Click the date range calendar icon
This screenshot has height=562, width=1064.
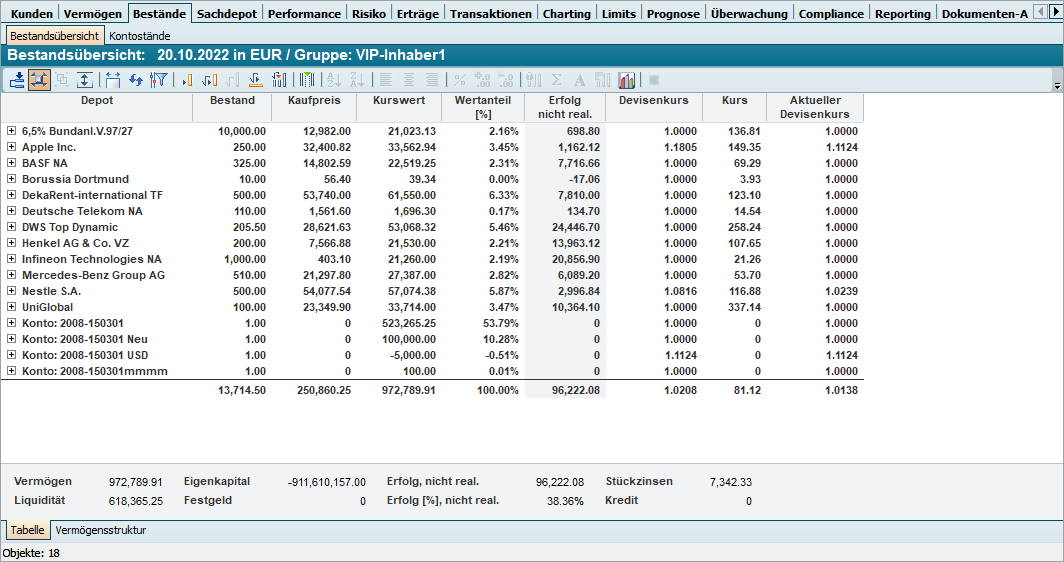pos(112,80)
